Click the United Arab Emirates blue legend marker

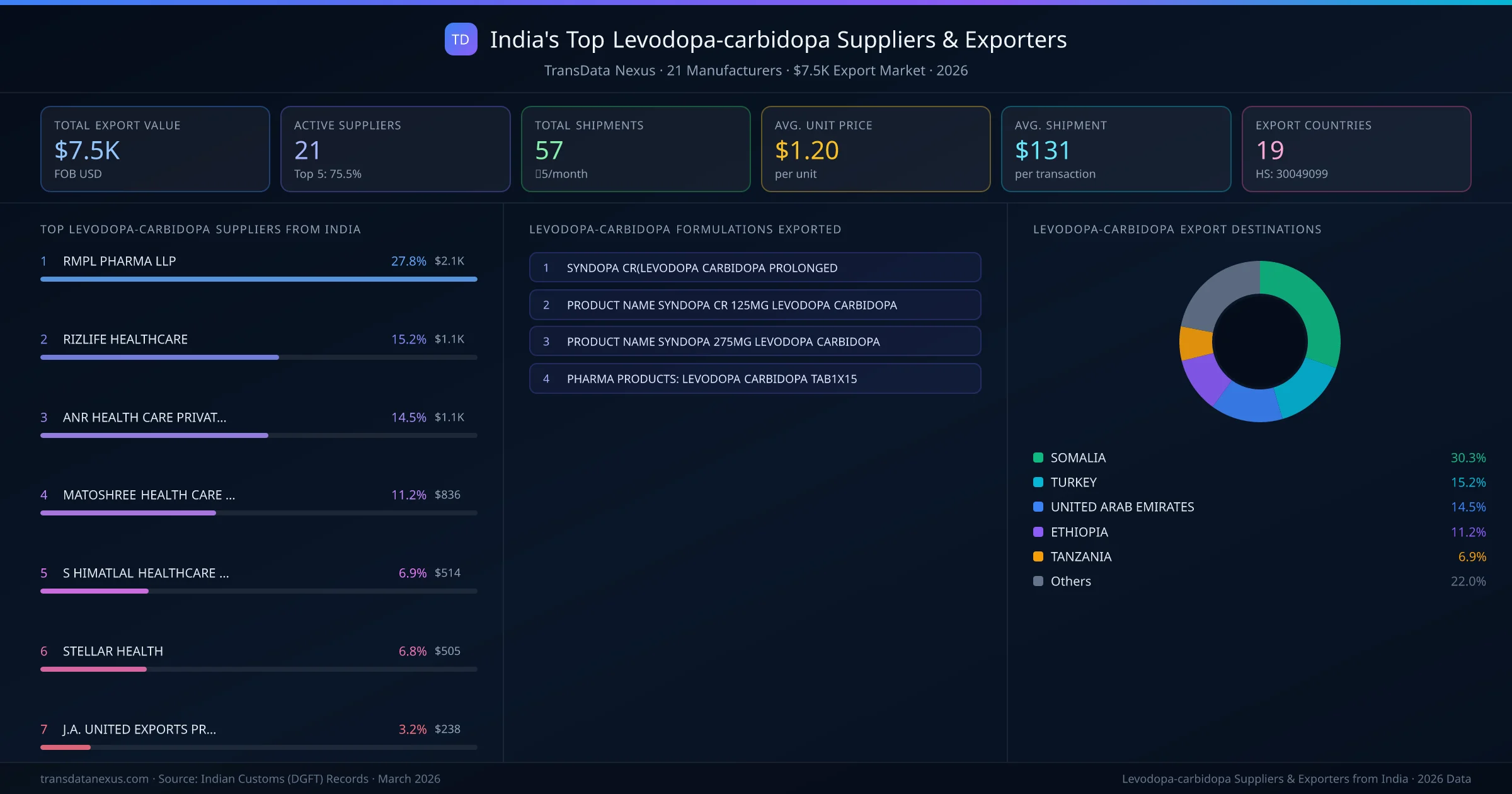[x=1037, y=507]
